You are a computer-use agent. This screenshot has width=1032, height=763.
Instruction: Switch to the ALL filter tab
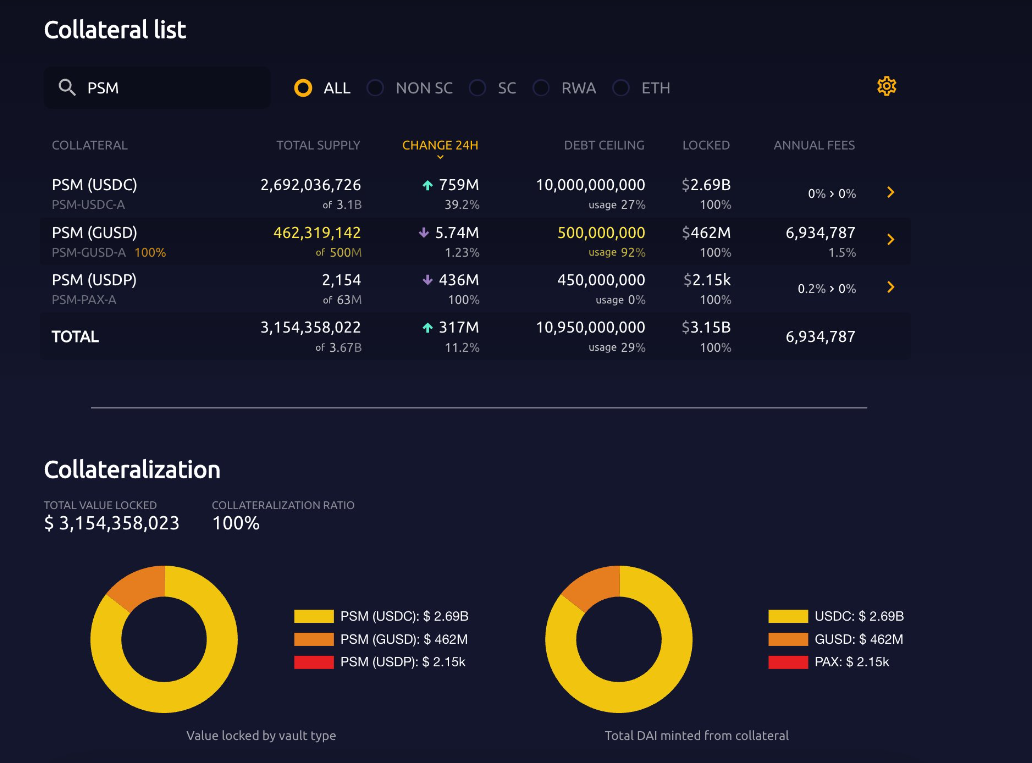pyautogui.click(x=303, y=88)
